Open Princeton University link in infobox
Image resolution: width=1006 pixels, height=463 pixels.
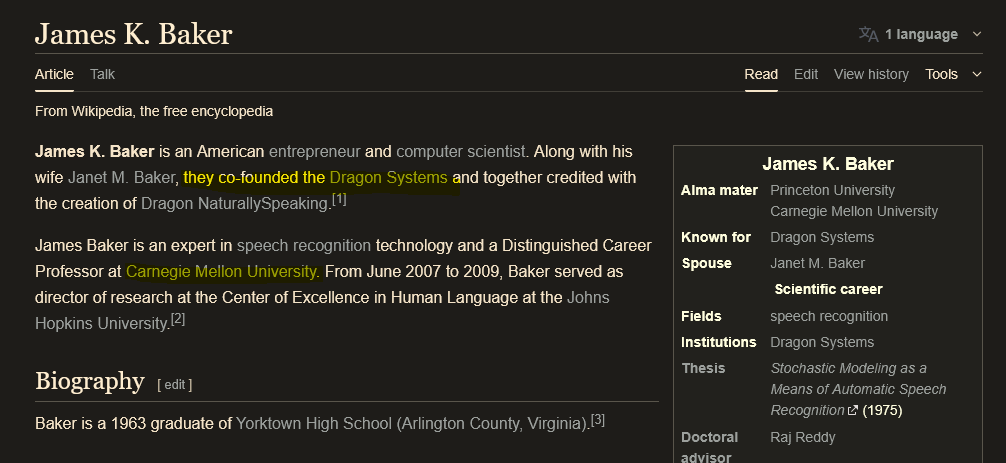coord(832,190)
